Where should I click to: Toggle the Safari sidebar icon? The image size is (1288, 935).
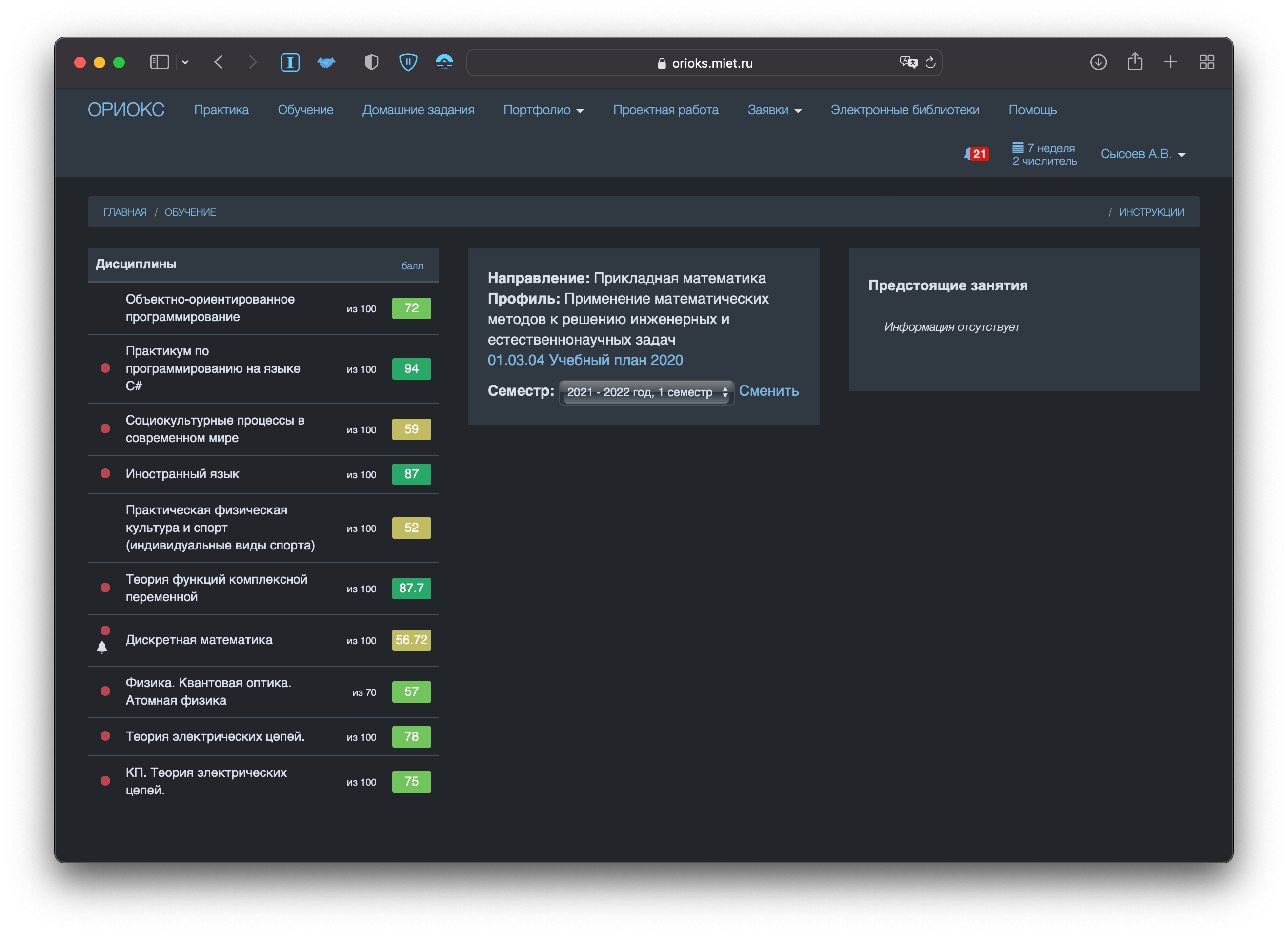point(159,62)
